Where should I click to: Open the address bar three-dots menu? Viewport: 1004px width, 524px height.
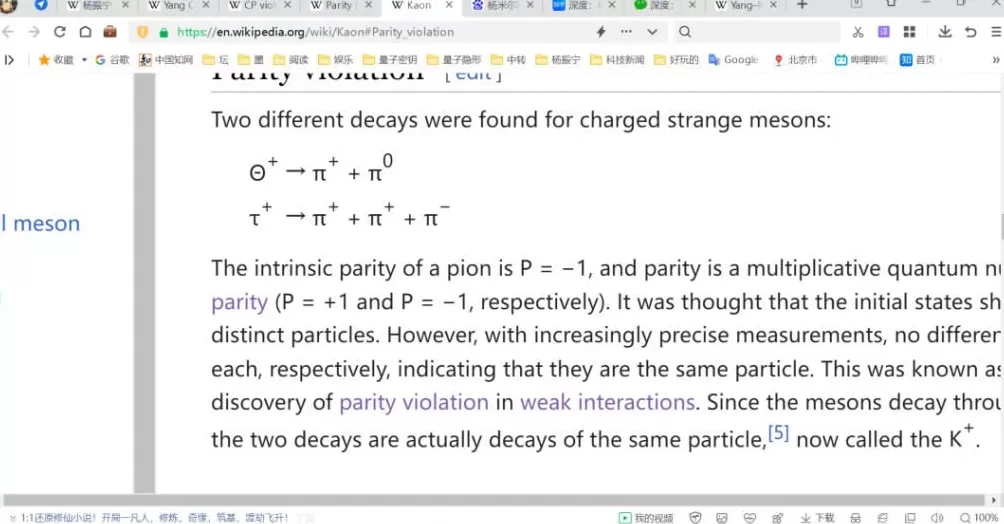coord(626,32)
